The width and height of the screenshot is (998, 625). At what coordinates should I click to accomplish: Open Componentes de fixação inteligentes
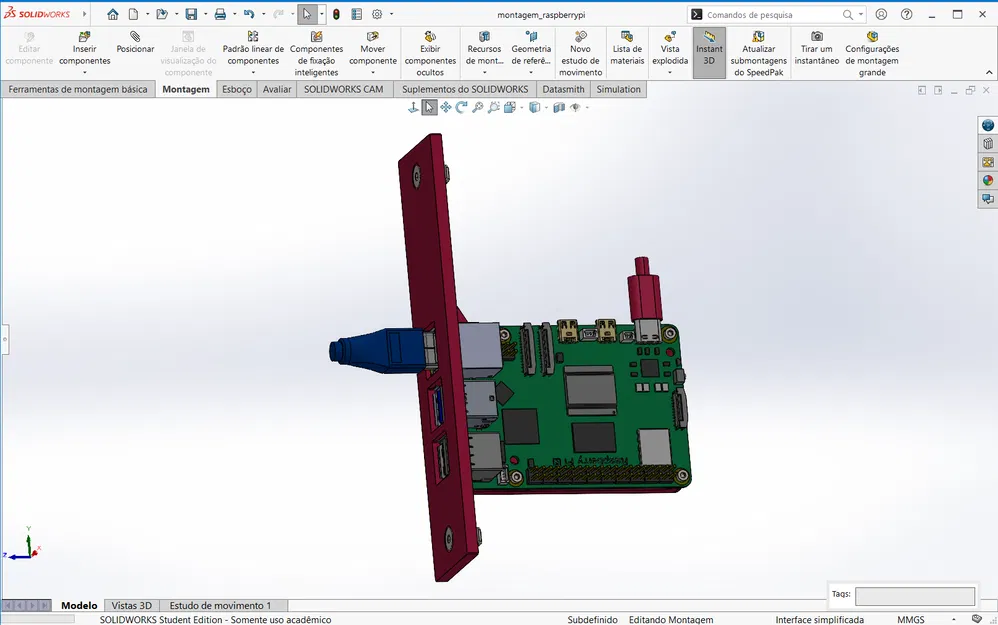click(x=316, y=53)
